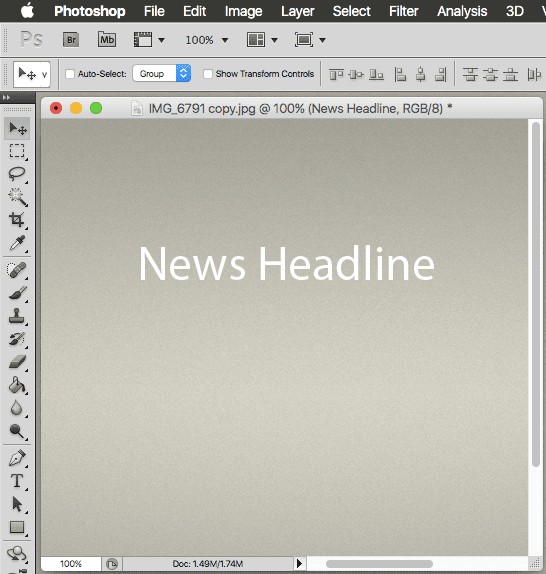
Task: Select the Rectangle shape tool
Action: coord(17,527)
